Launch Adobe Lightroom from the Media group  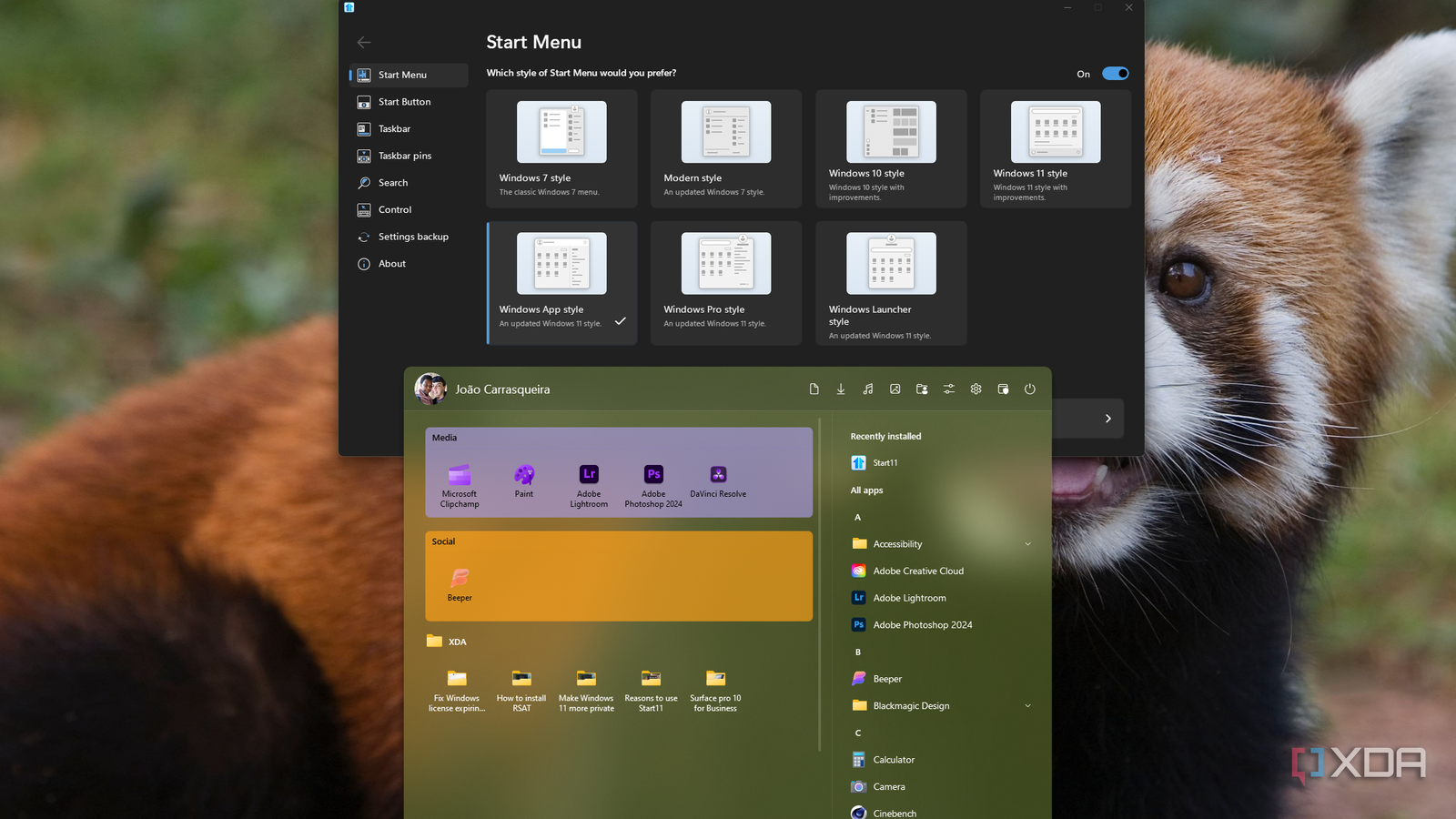pyautogui.click(x=589, y=485)
